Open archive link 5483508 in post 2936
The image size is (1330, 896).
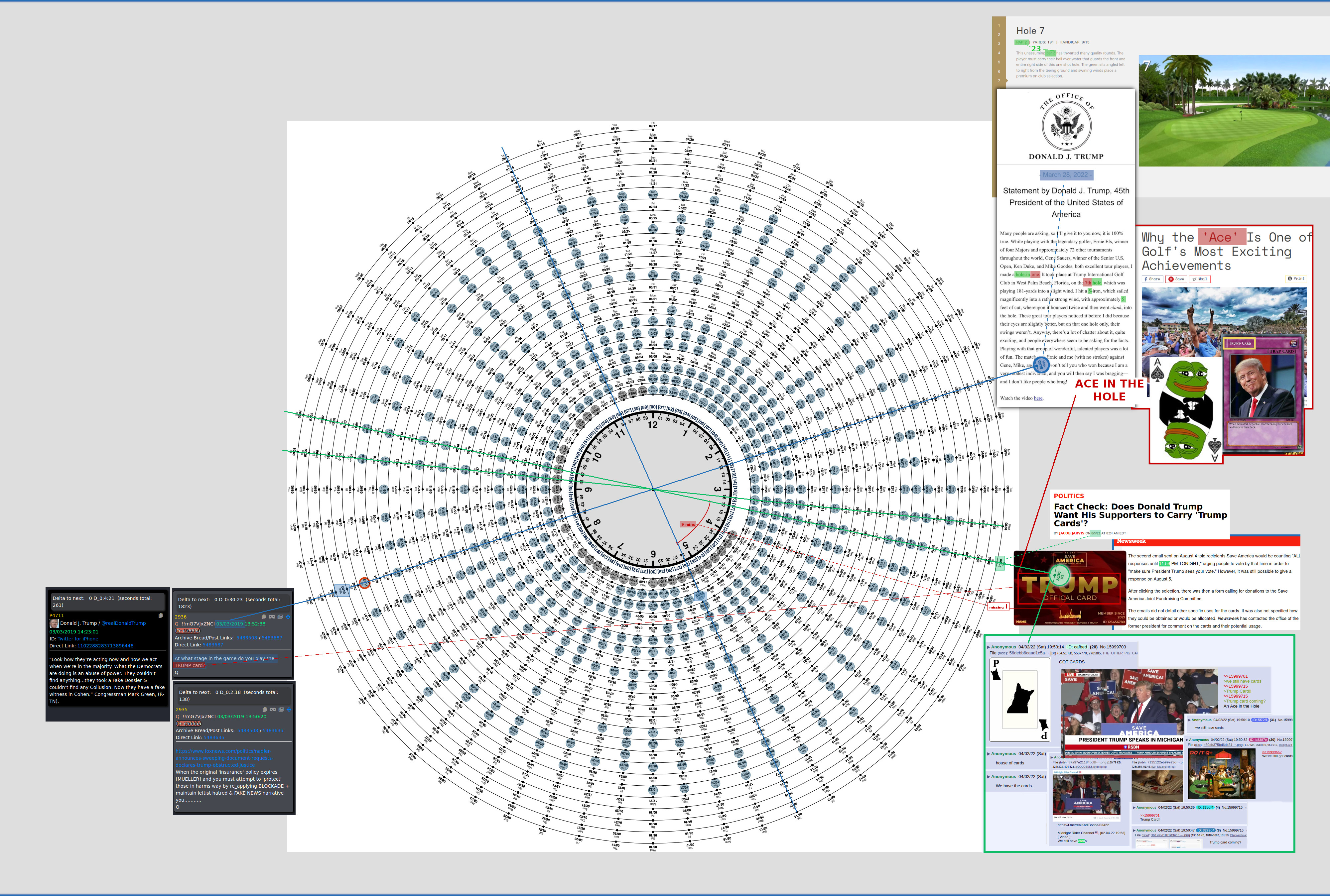(x=247, y=638)
